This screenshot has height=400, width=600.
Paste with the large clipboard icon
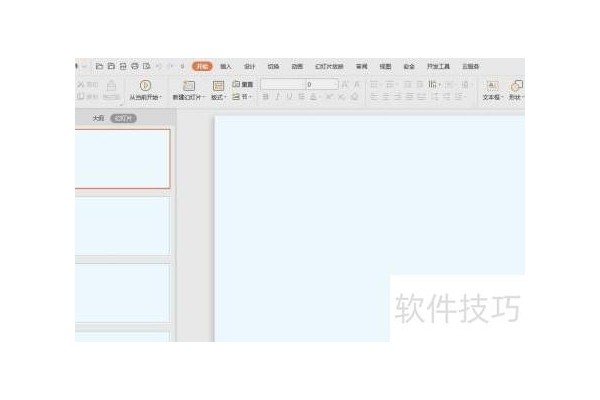111,85
